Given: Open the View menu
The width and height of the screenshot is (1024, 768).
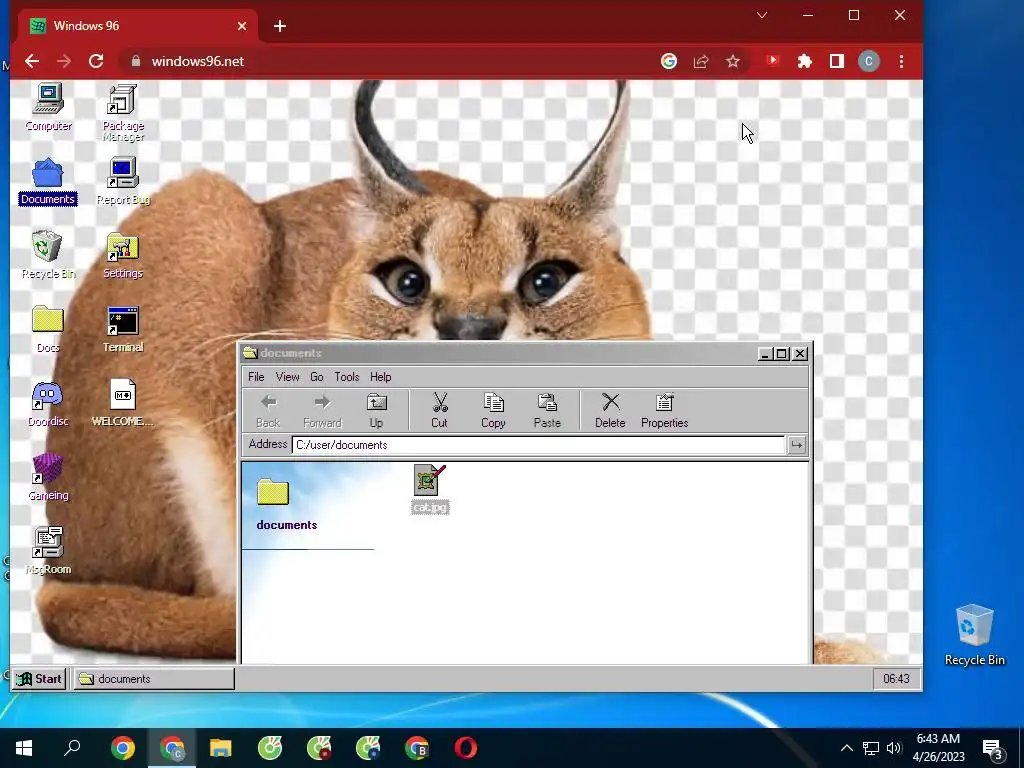Looking at the screenshot, I should click(x=287, y=377).
